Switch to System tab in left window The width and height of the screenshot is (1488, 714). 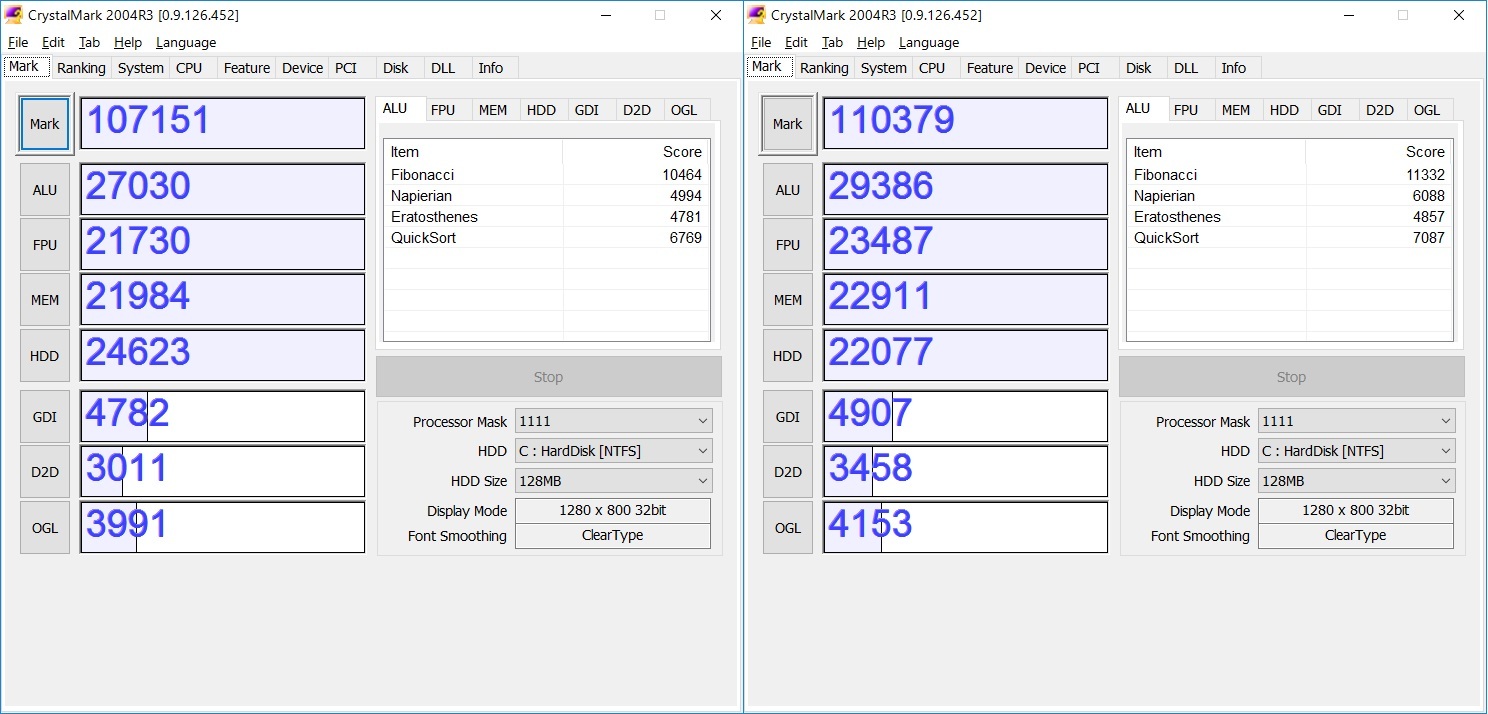click(x=141, y=68)
